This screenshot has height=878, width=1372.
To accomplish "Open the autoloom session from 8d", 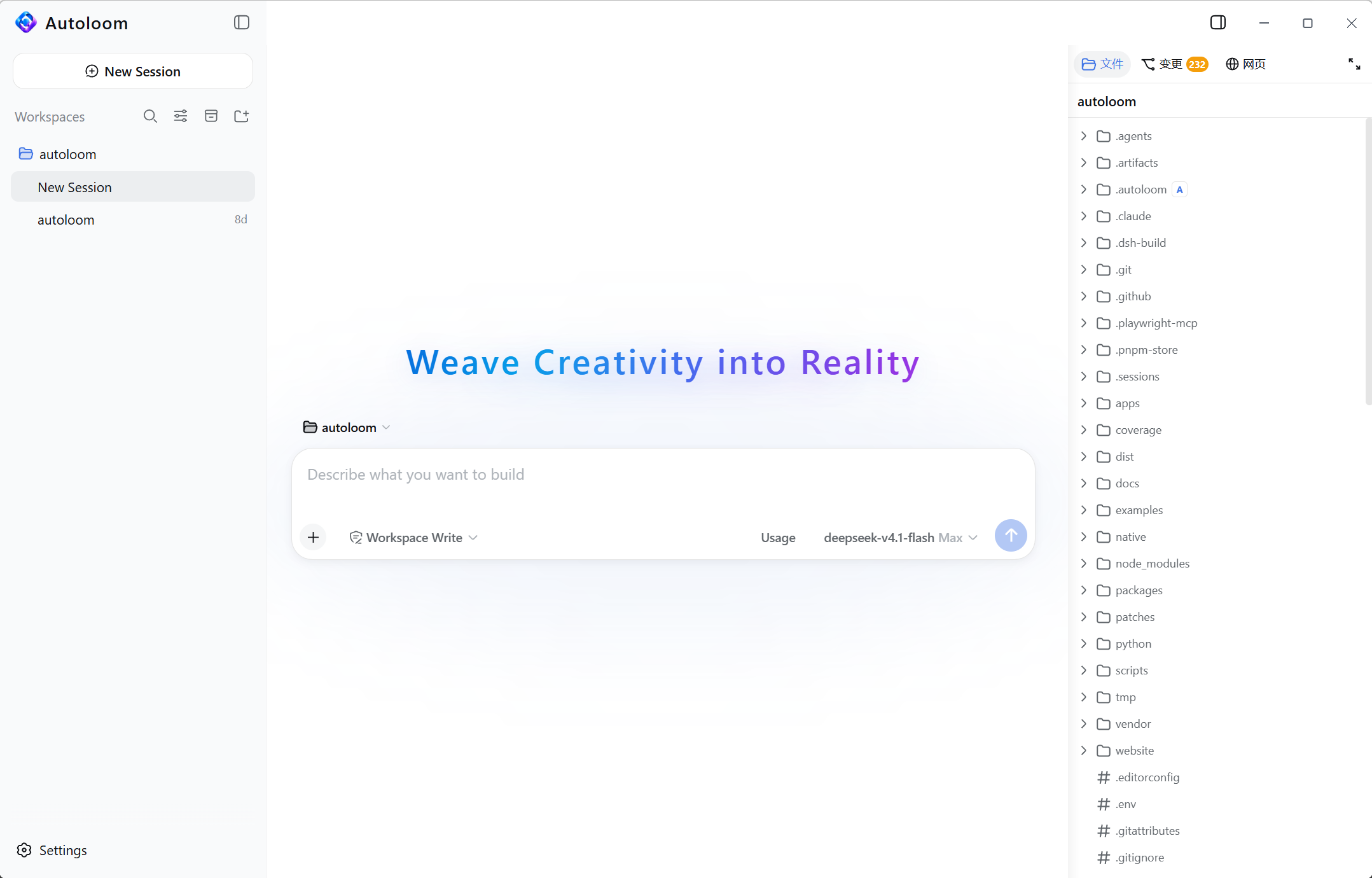I will pos(133,219).
